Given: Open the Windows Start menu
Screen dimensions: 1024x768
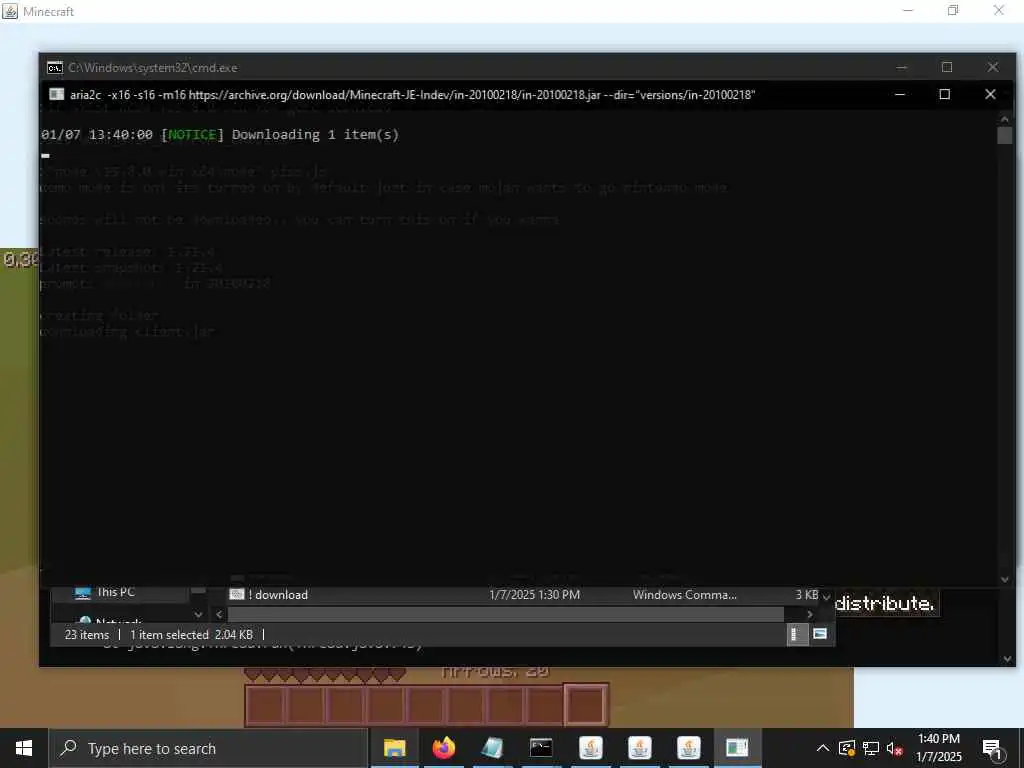Looking at the screenshot, I should [24, 748].
